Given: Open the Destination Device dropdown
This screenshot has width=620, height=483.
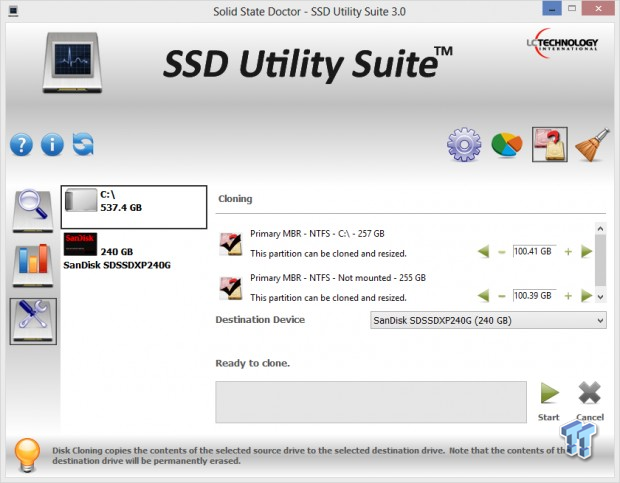Looking at the screenshot, I should pyautogui.click(x=488, y=320).
